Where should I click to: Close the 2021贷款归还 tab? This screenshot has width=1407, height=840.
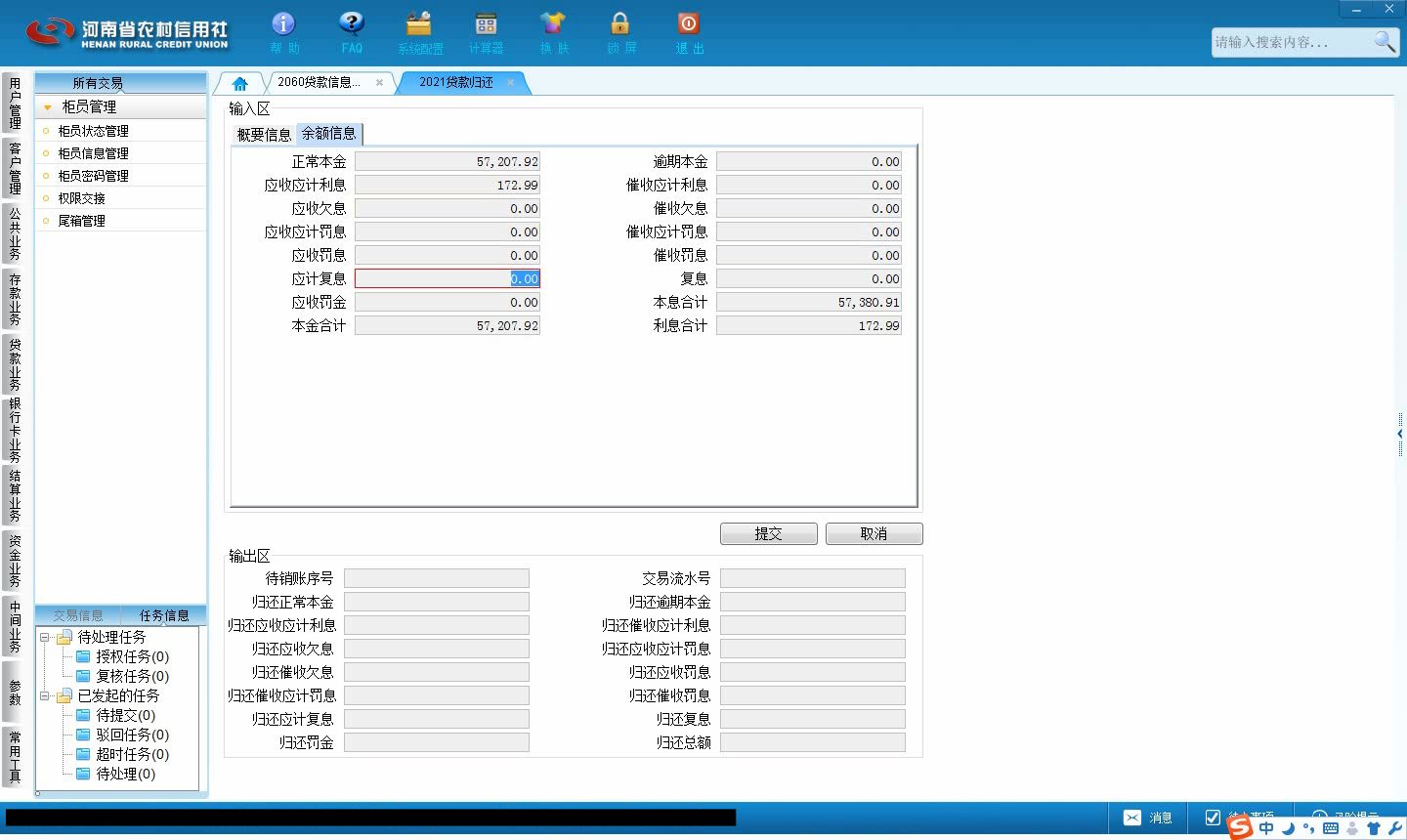510,83
